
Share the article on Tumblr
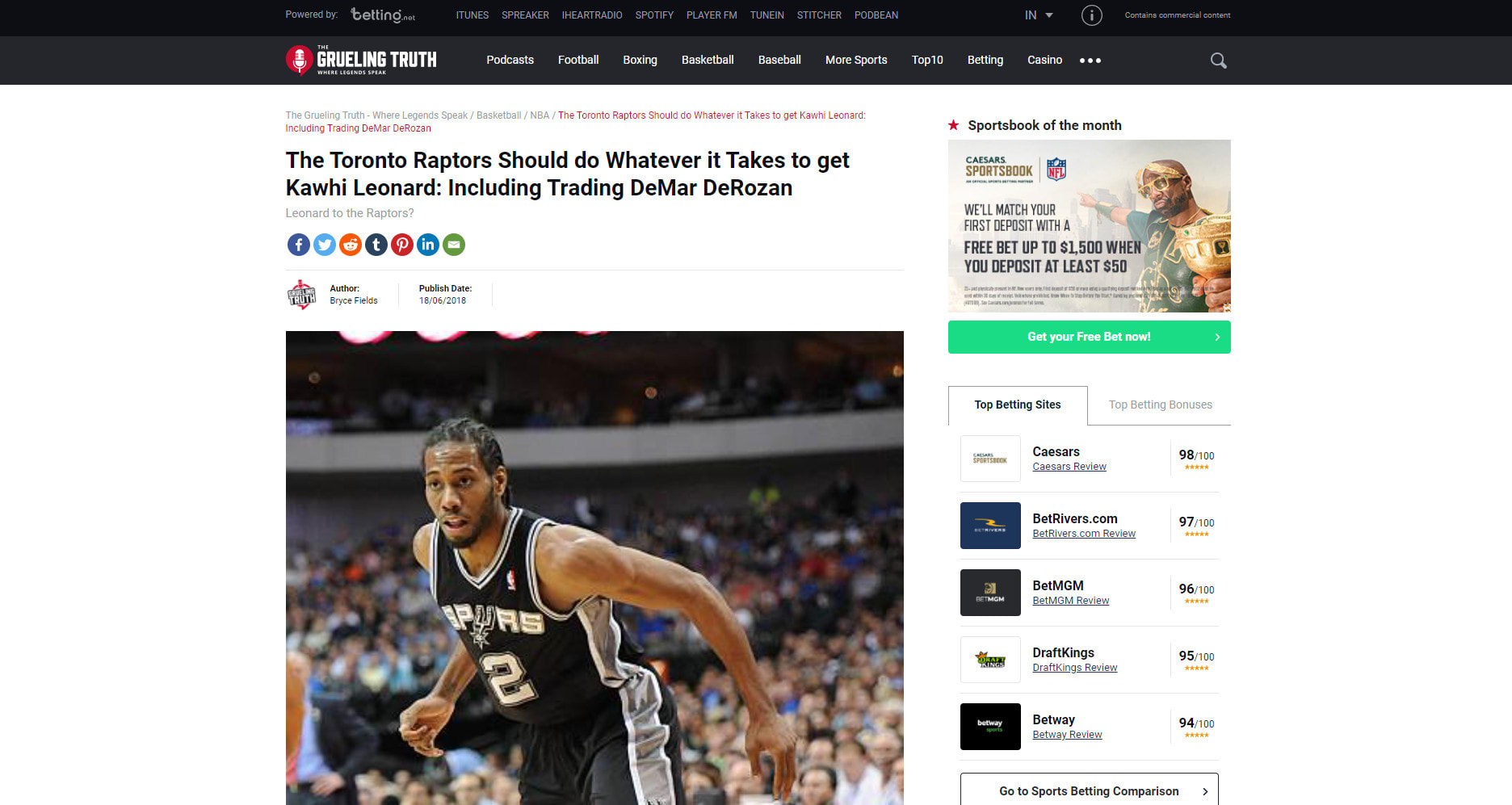(x=376, y=245)
